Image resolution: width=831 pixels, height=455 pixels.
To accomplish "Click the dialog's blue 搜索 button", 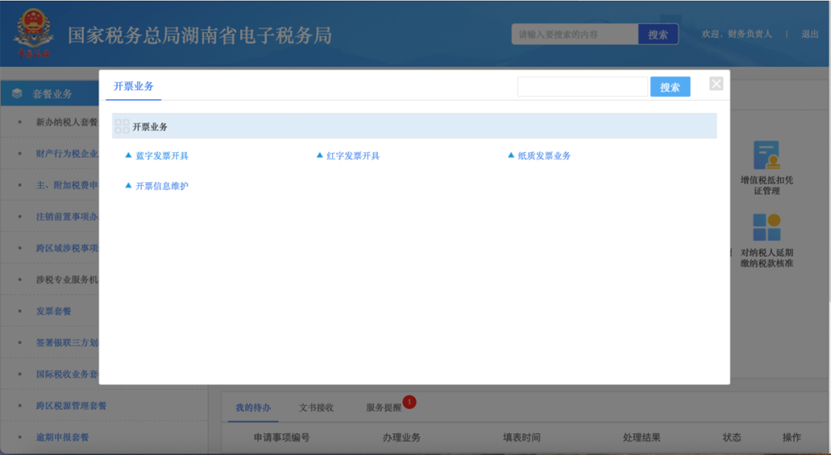I will pyautogui.click(x=670, y=87).
